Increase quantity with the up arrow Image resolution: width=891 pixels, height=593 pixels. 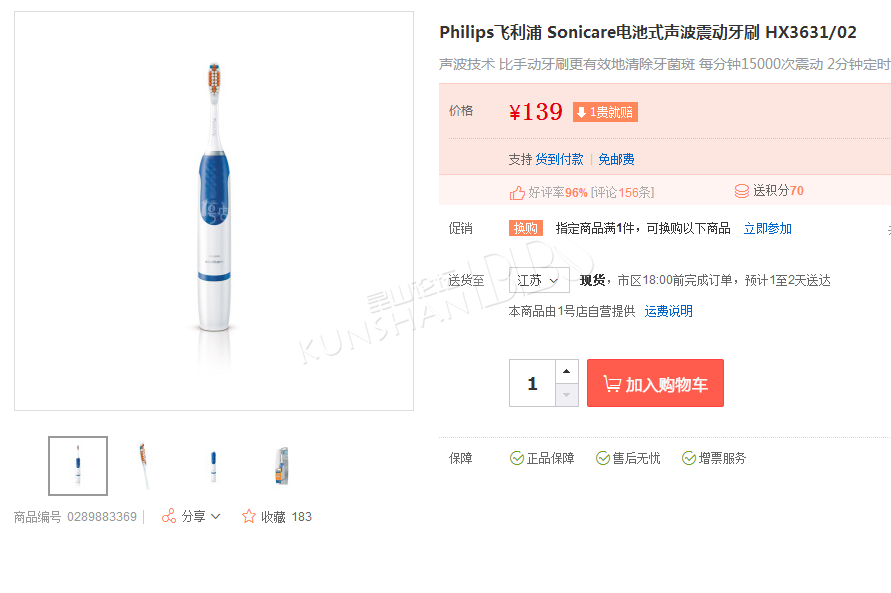coord(567,371)
